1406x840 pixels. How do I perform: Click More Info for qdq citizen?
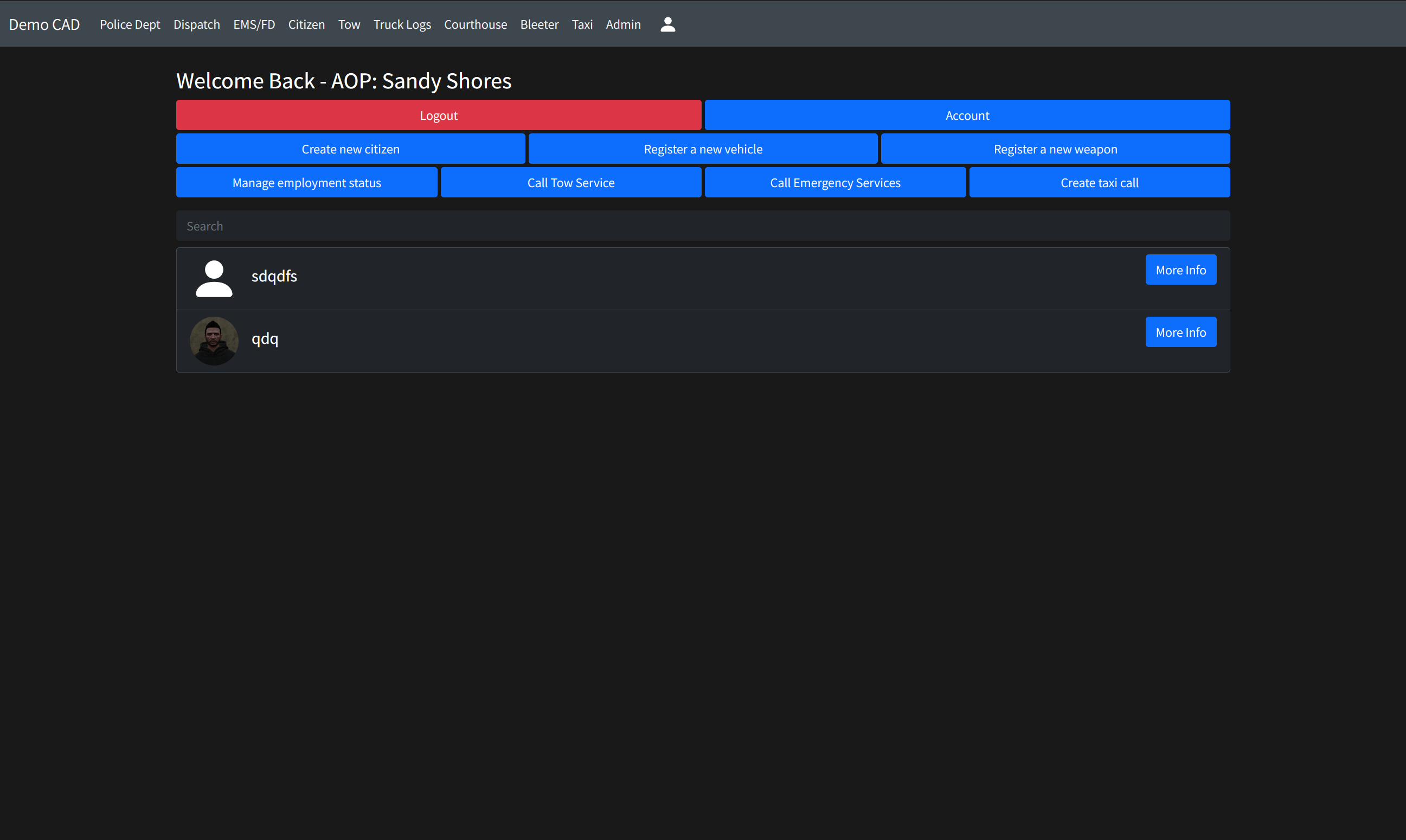click(x=1181, y=332)
